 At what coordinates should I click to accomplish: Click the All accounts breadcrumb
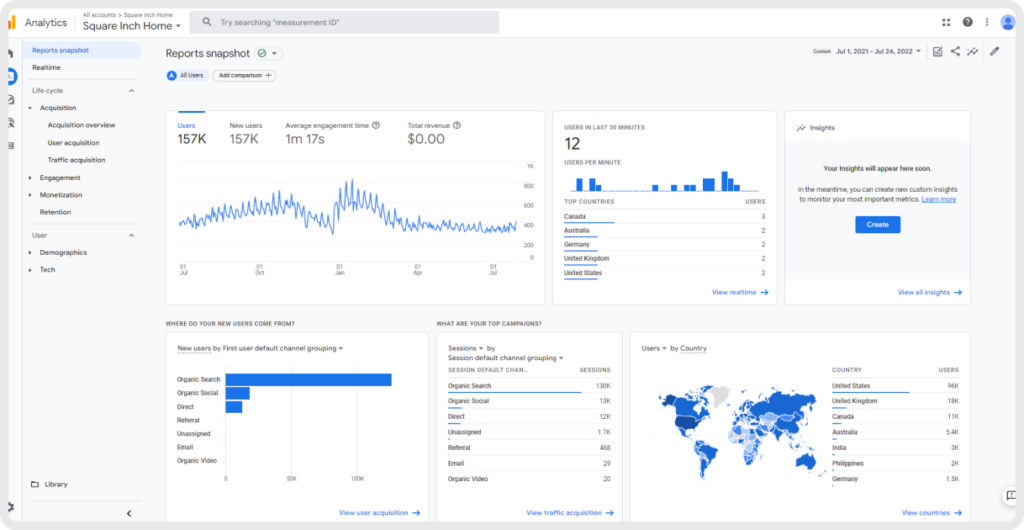tap(100, 14)
